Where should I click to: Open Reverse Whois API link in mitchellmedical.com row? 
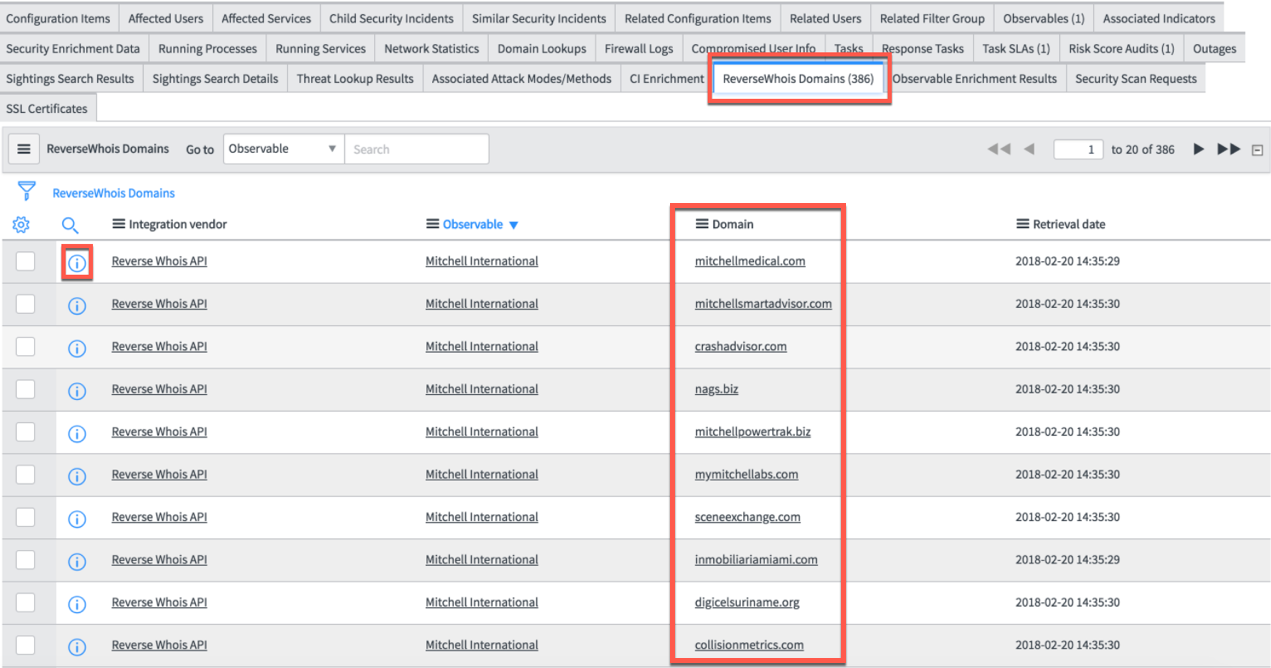click(x=159, y=261)
